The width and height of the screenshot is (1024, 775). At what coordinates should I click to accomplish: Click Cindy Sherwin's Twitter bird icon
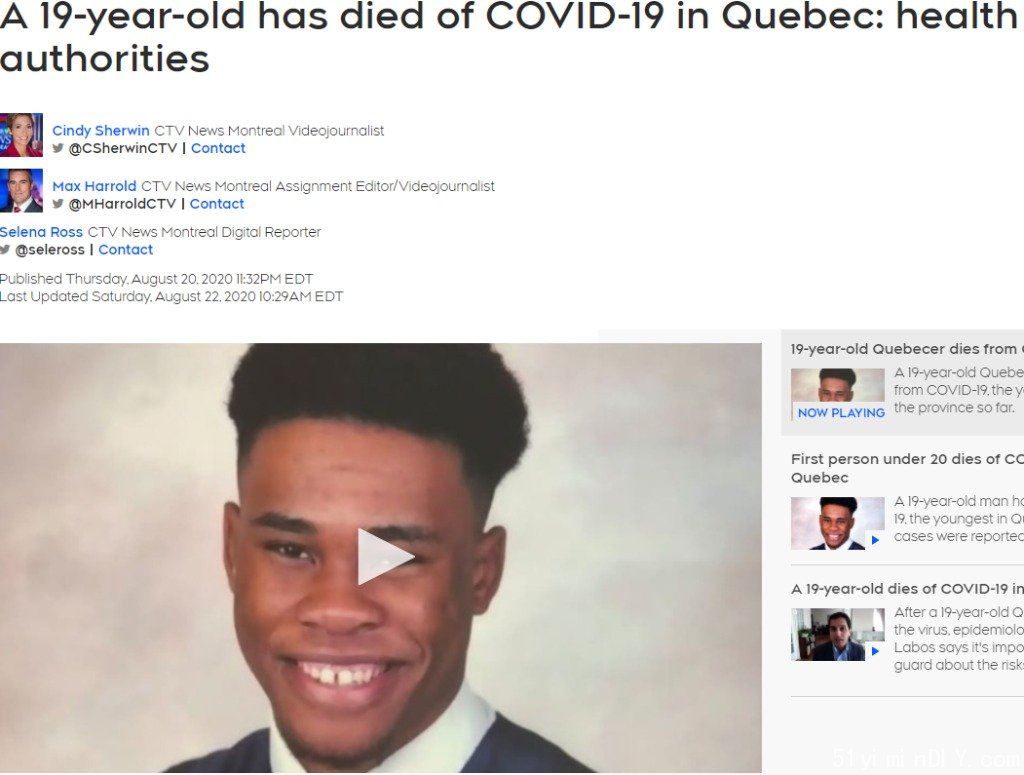click(x=58, y=148)
